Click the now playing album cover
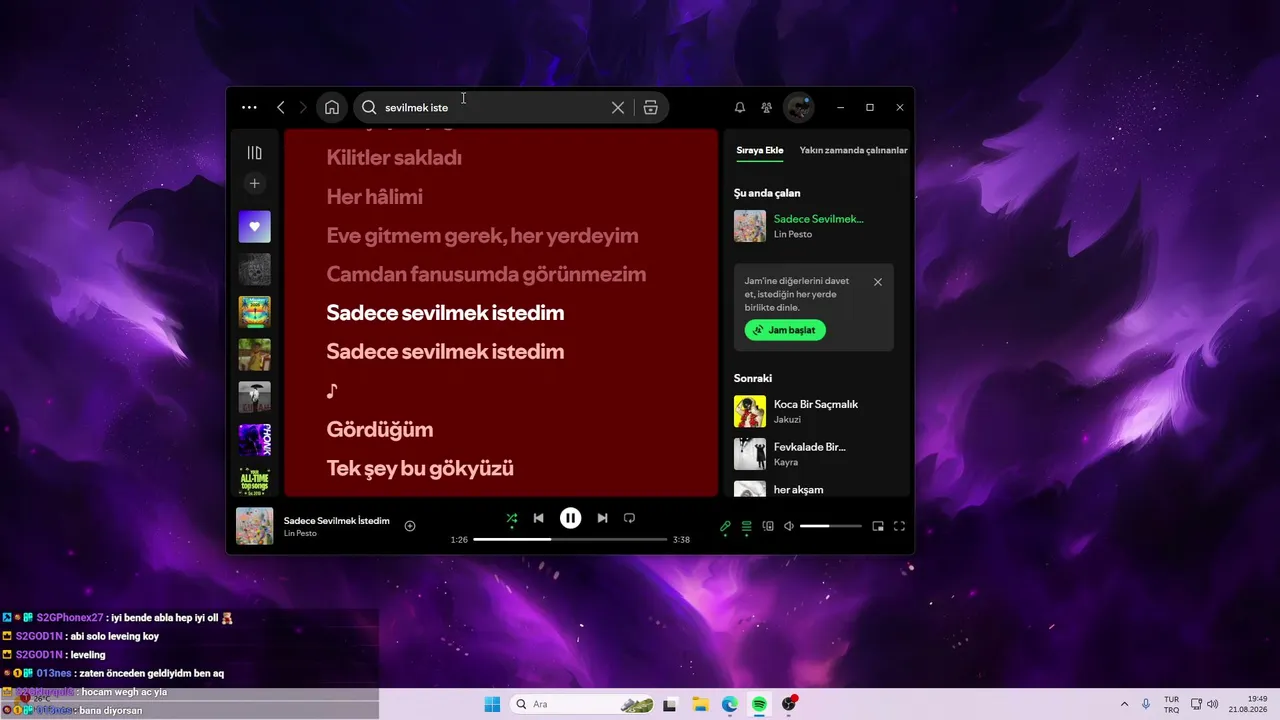 (255, 526)
